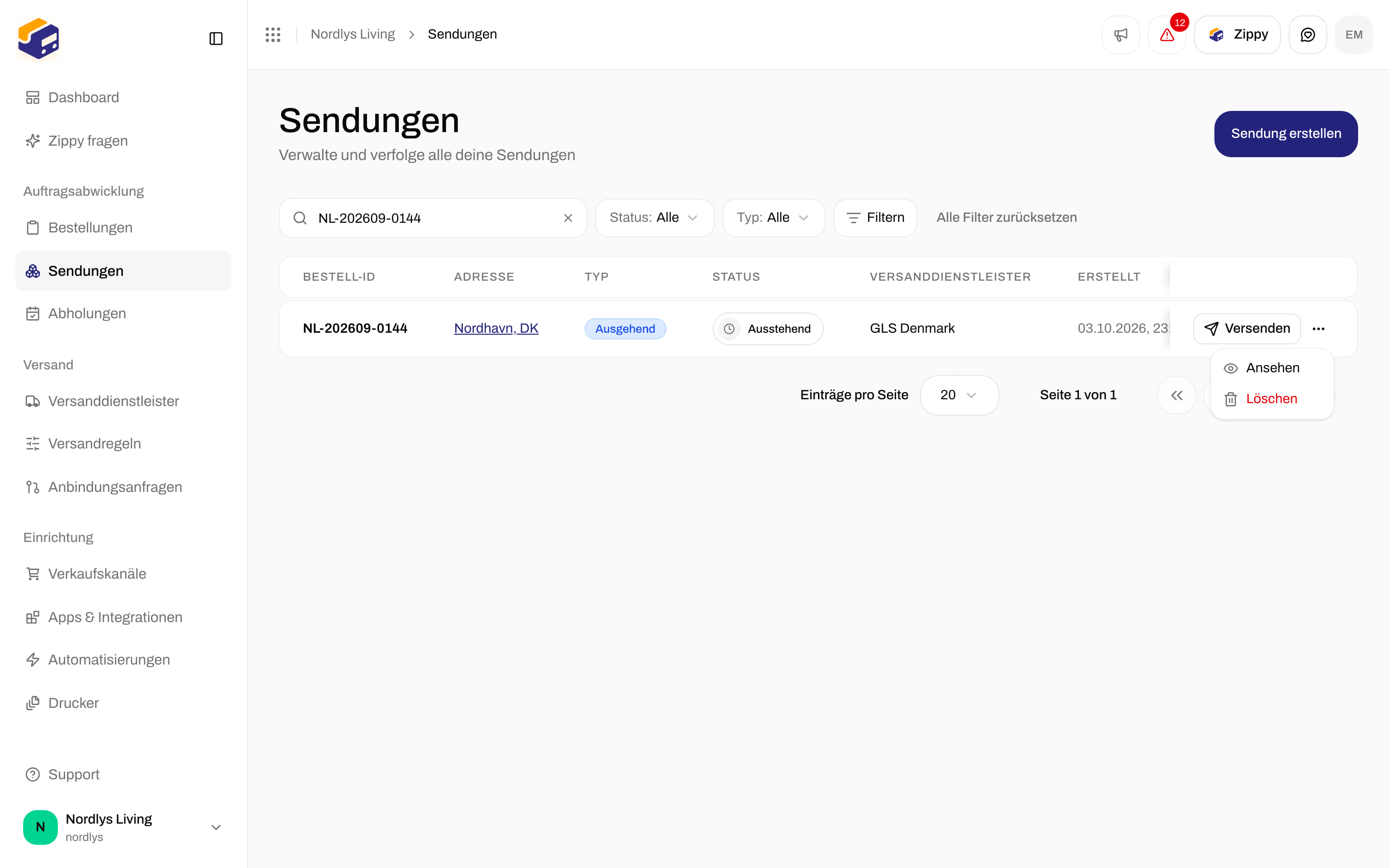
Task: Go to Dashboard in the sidebar
Action: pyautogui.click(x=123, y=97)
